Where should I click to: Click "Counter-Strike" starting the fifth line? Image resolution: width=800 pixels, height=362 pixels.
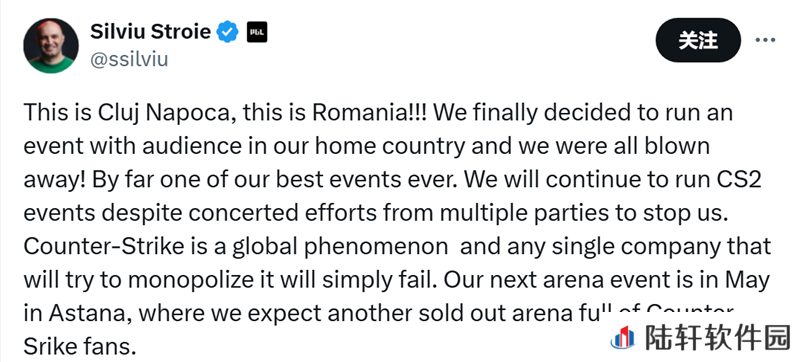point(104,247)
